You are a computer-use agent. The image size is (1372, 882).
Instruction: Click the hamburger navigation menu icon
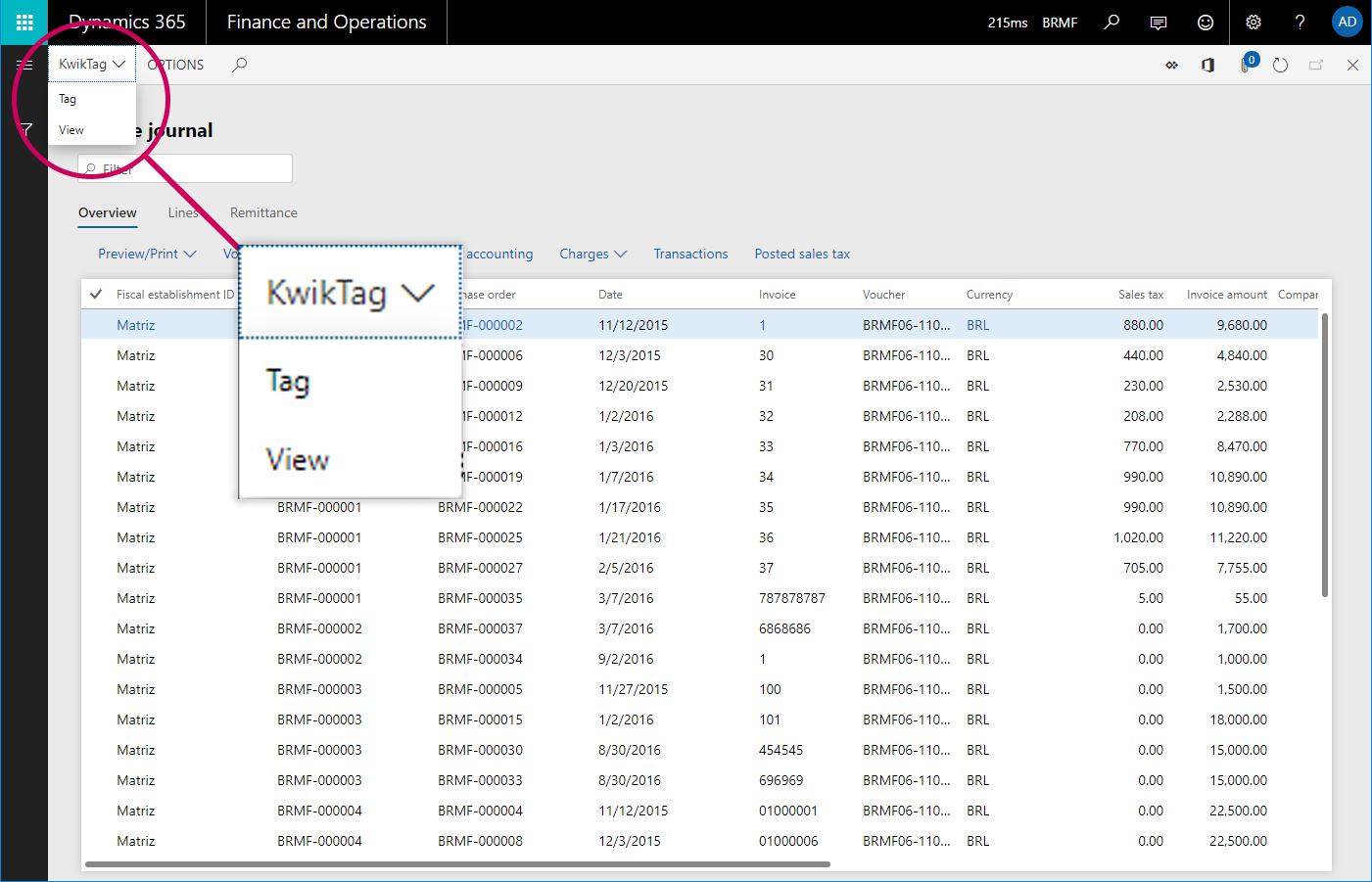24,65
